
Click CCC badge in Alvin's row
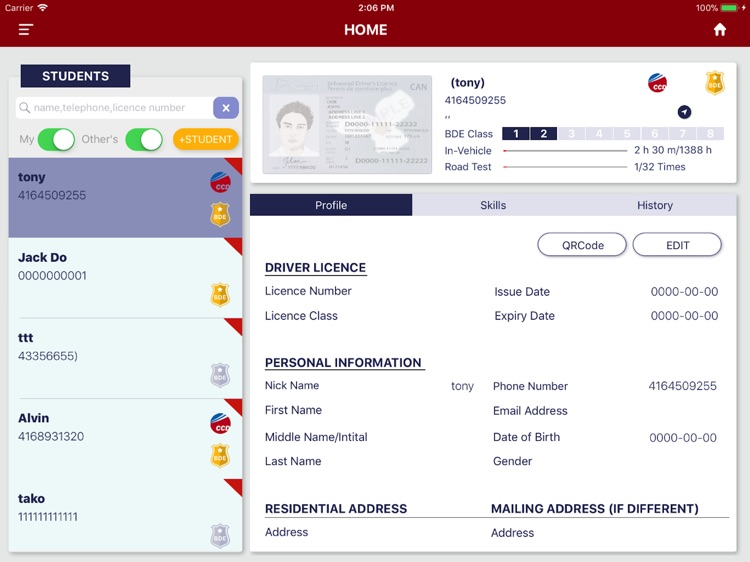click(220, 423)
